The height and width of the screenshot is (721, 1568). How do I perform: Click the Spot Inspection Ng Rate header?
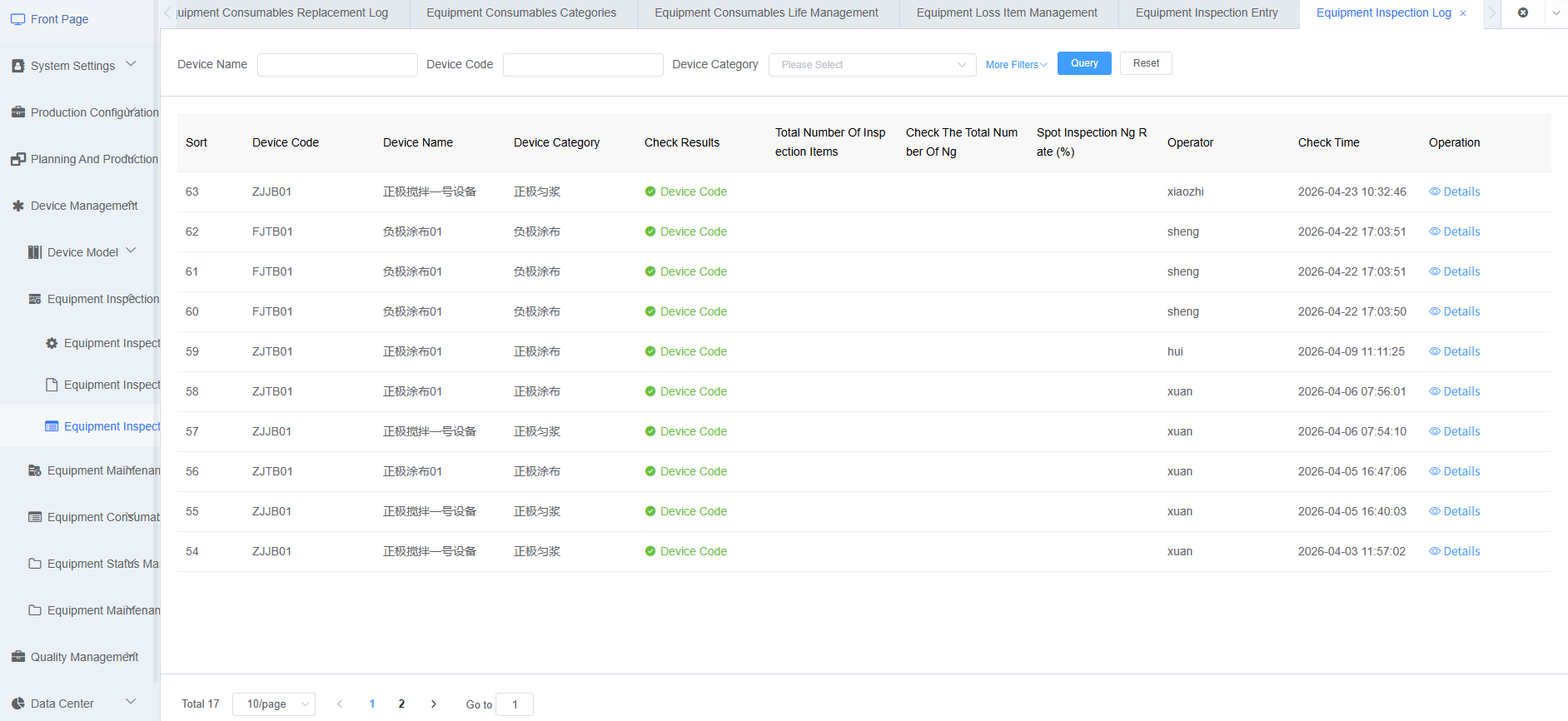(x=1092, y=142)
